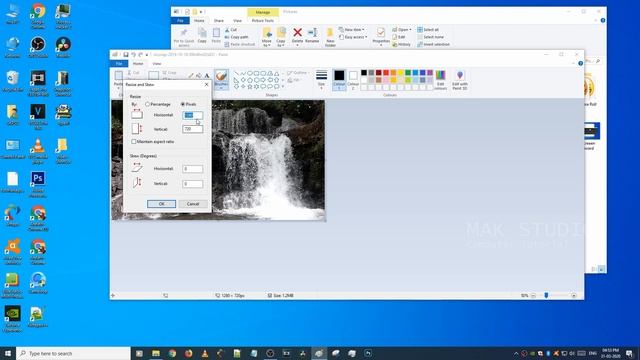Click Edit with Paint 3D button
Viewport: 640px width, 360px height.
(x=460, y=80)
